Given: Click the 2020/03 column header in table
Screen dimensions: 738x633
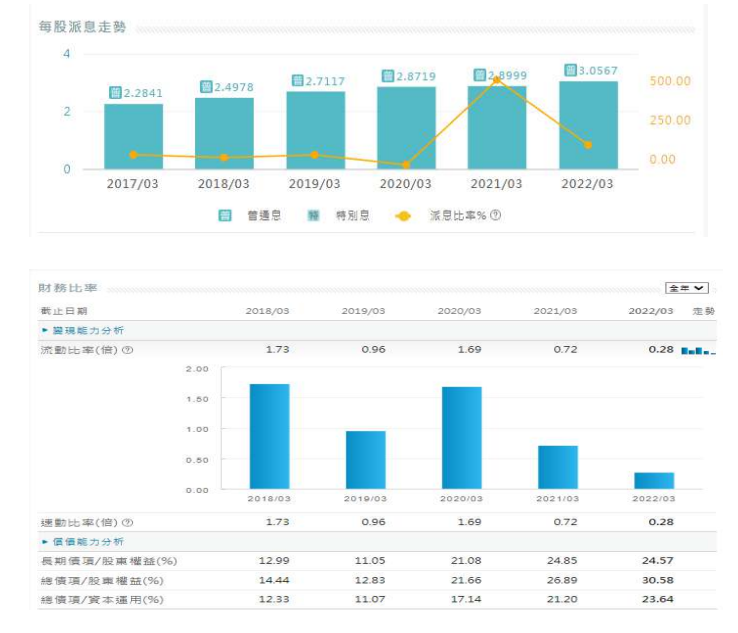Looking at the screenshot, I should coord(459,311).
